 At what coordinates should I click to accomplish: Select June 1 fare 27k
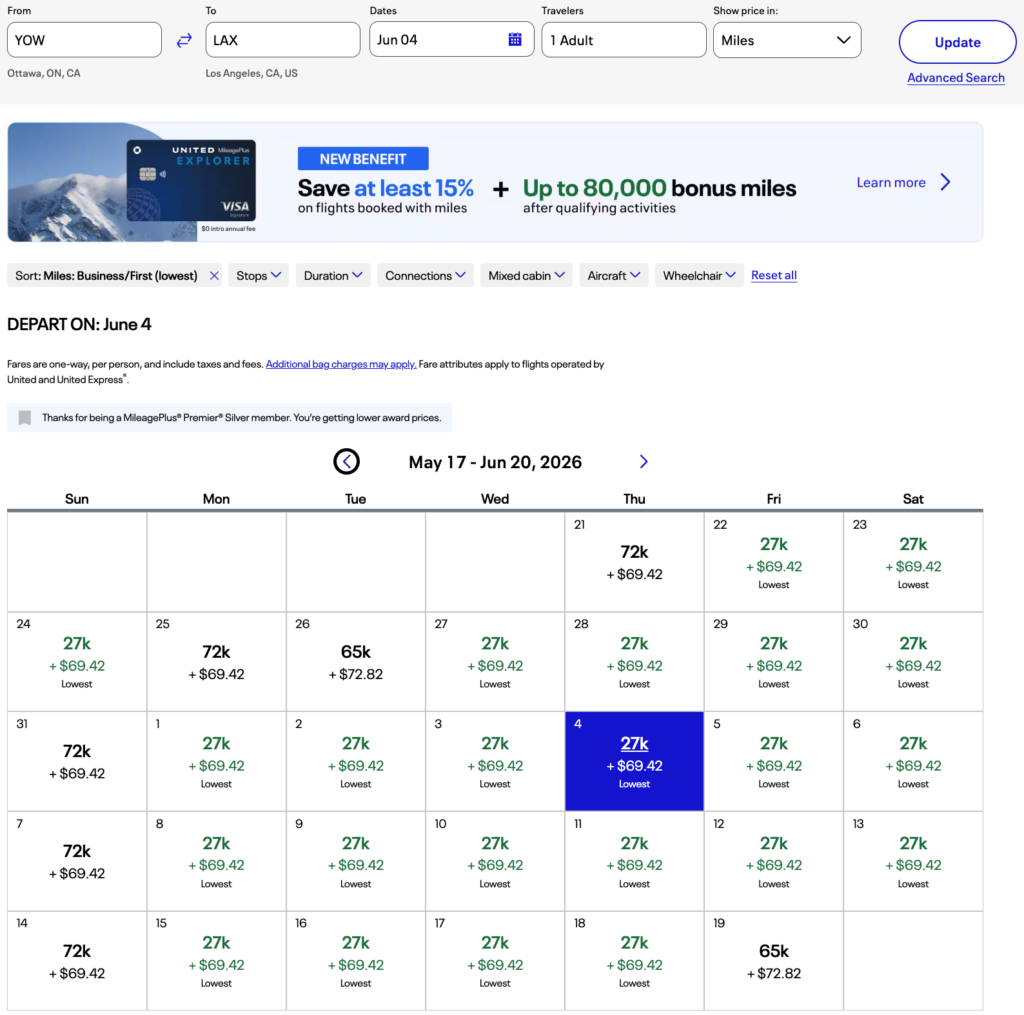pyautogui.click(x=216, y=762)
